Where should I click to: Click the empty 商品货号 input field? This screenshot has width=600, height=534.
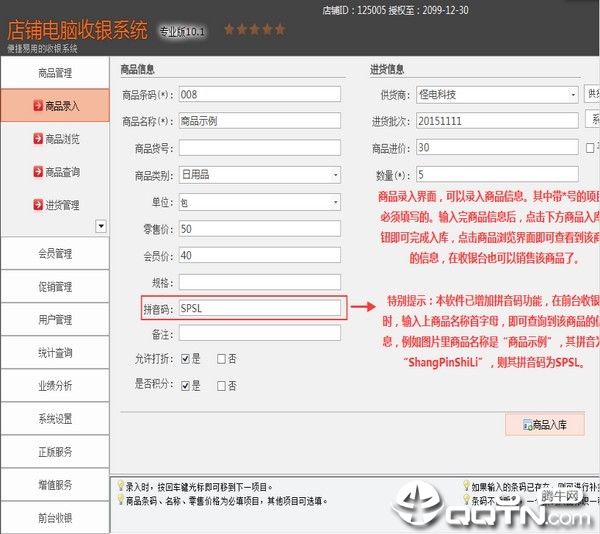259,148
